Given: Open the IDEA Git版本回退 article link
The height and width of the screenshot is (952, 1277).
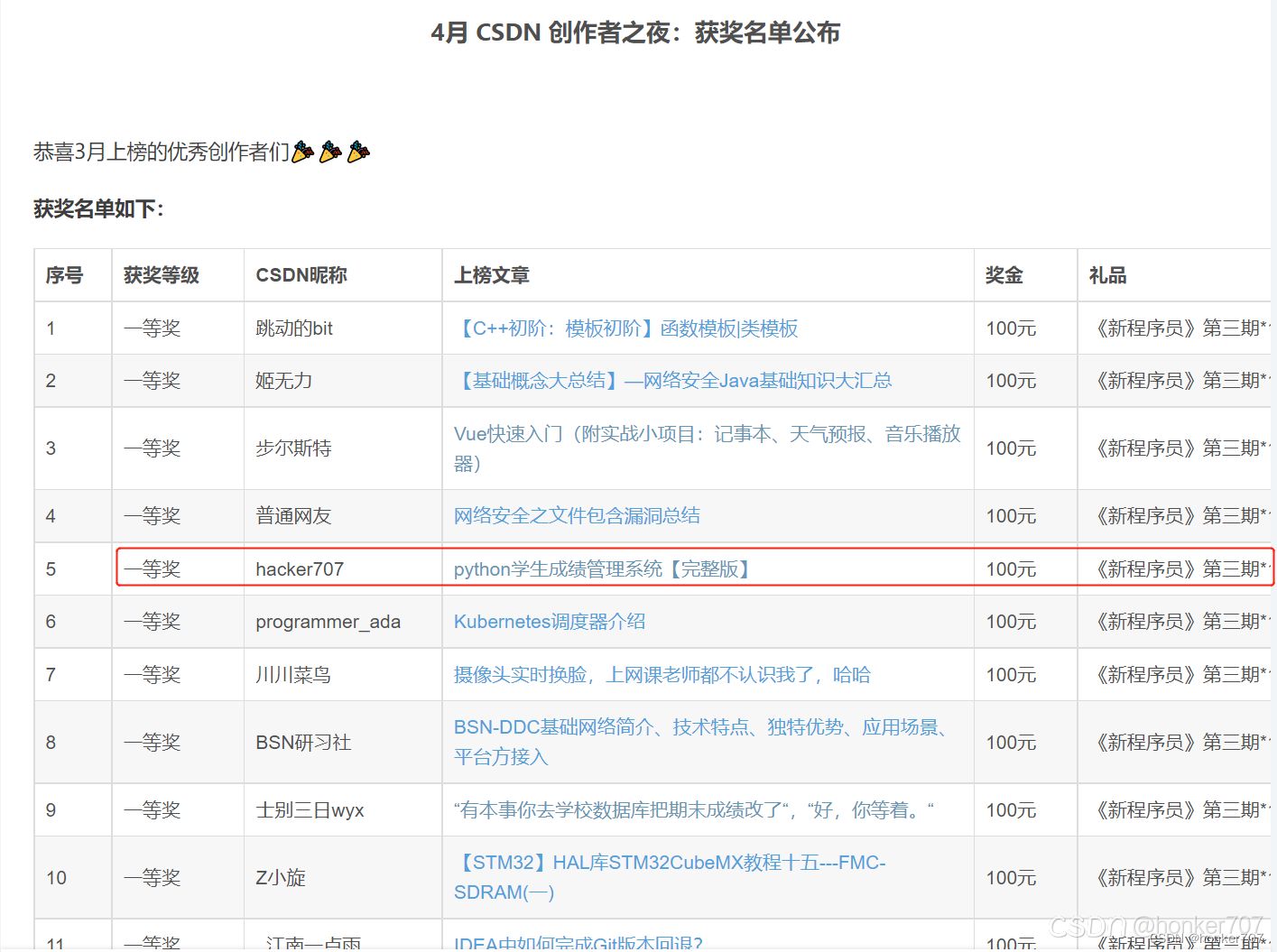Looking at the screenshot, I should click(x=578, y=942).
